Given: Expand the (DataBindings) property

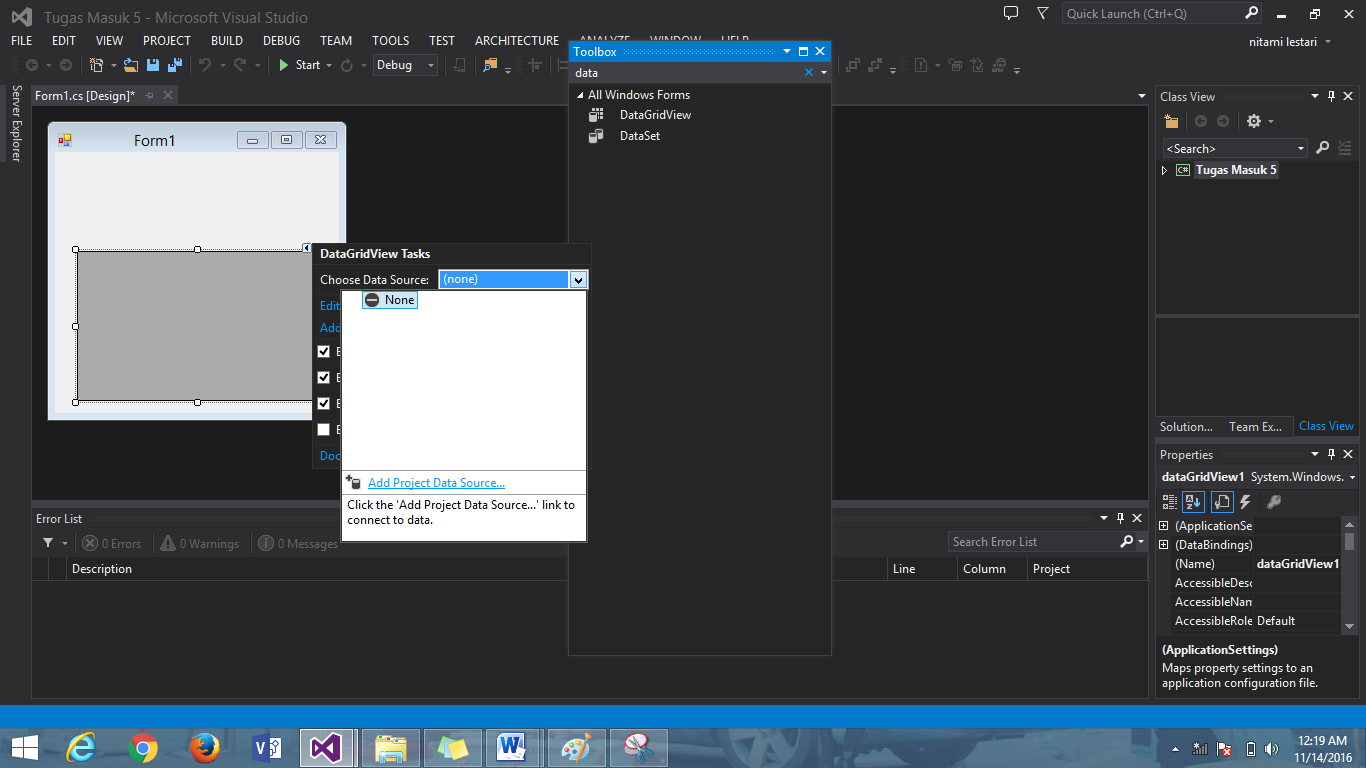Looking at the screenshot, I should (x=1163, y=544).
